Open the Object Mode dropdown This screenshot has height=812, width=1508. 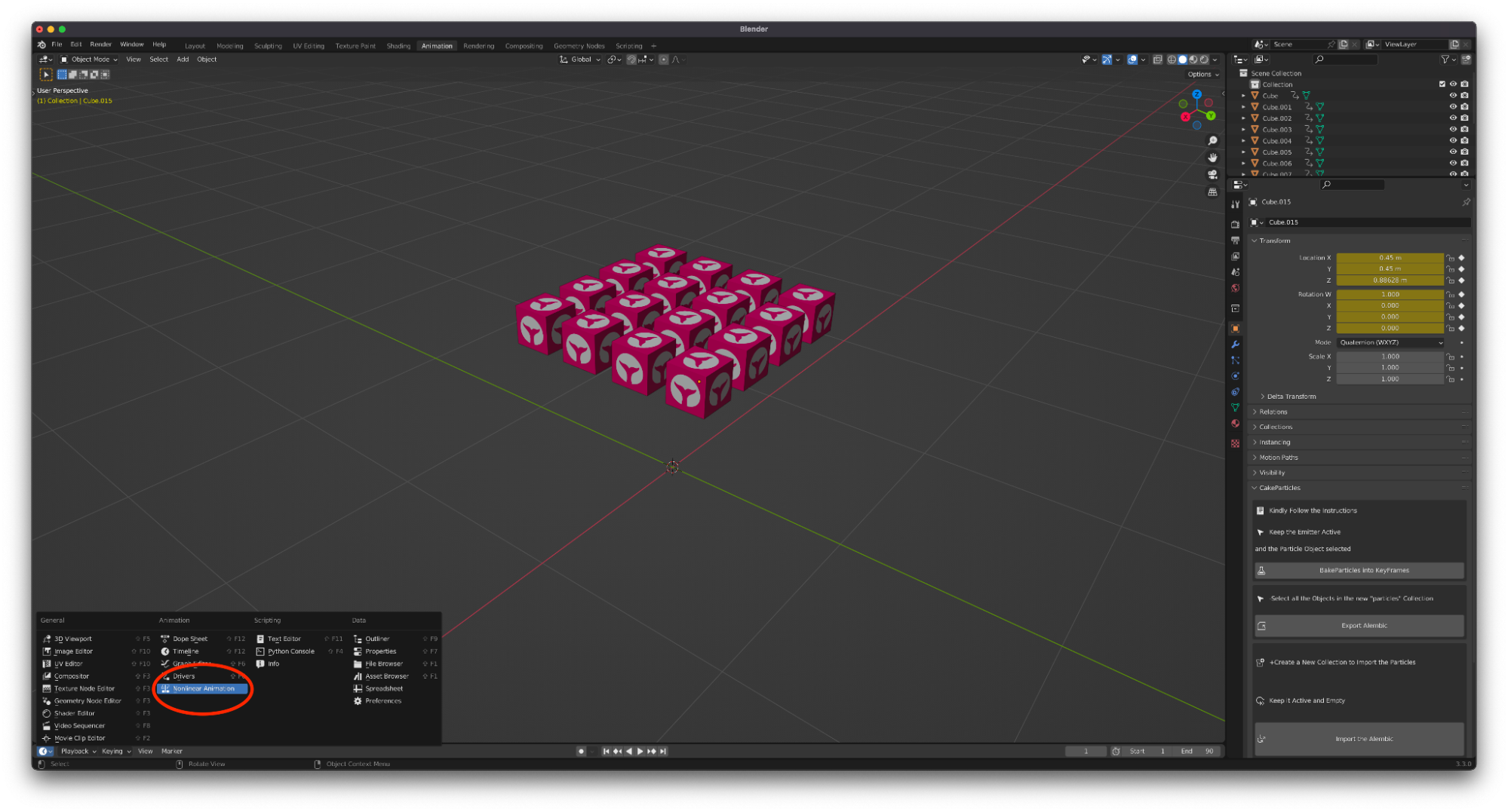(x=89, y=60)
